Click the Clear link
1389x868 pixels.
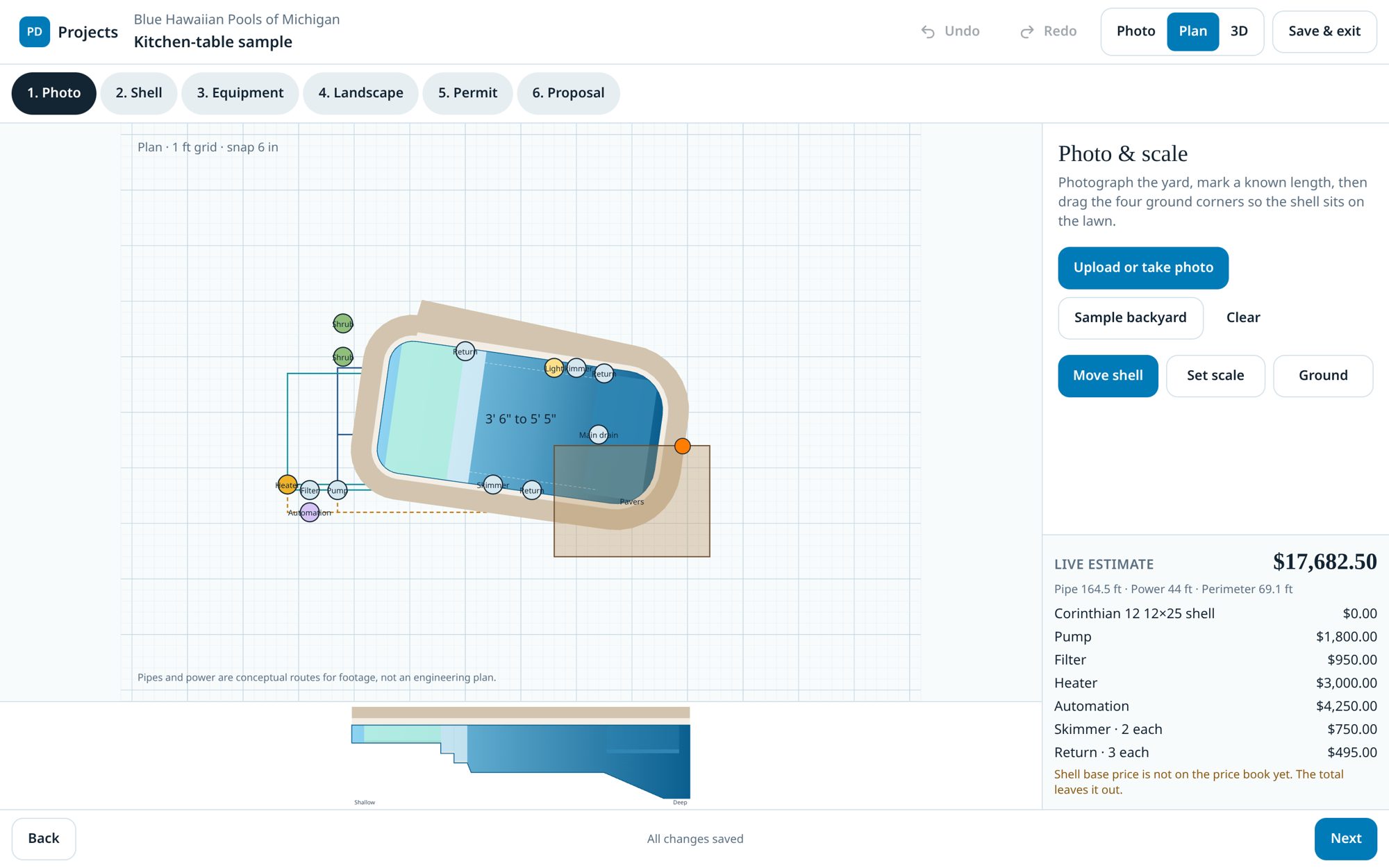coord(1242,318)
